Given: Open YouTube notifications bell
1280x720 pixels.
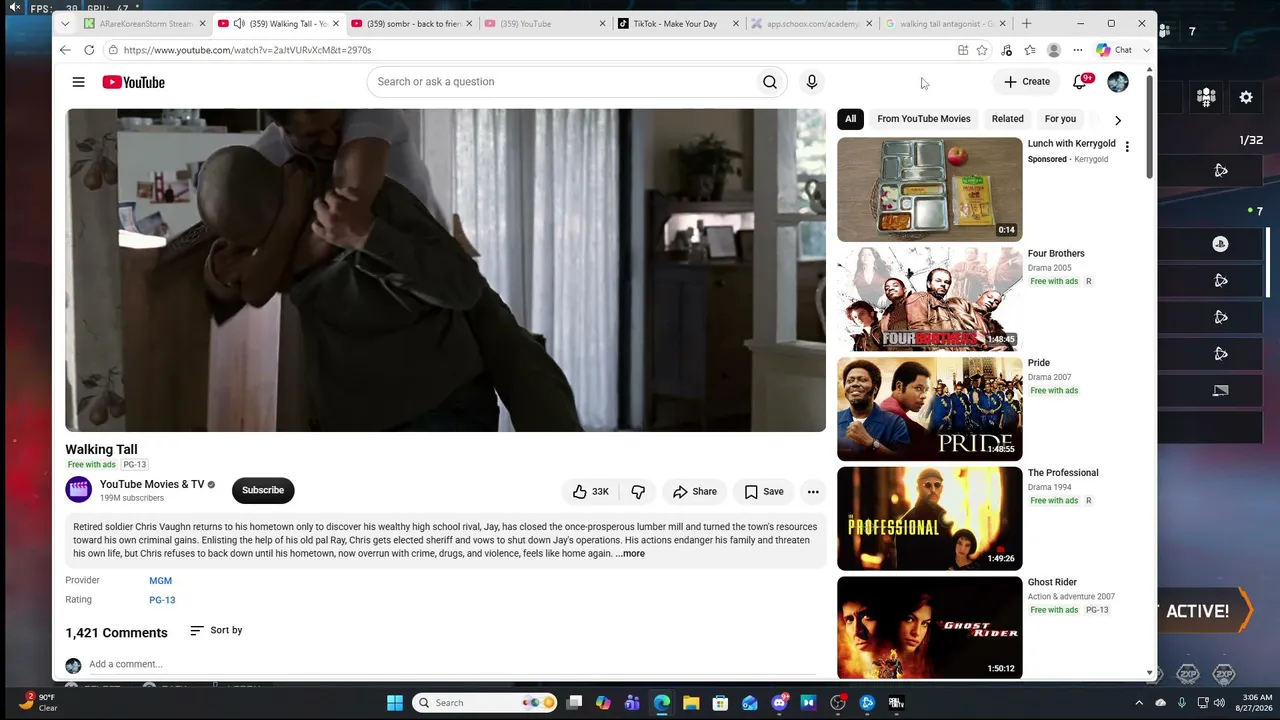Looking at the screenshot, I should point(1080,82).
